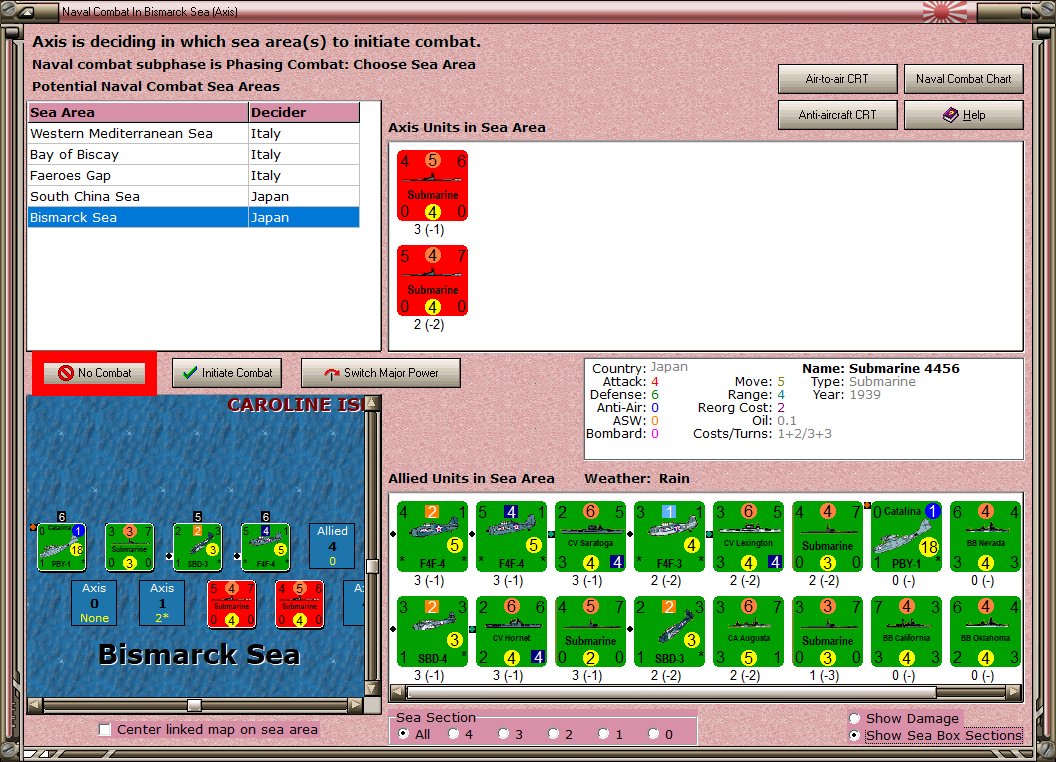The width and height of the screenshot is (1056, 762).
Task: Select the BB Nevada battleship unit
Action: click(x=985, y=536)
